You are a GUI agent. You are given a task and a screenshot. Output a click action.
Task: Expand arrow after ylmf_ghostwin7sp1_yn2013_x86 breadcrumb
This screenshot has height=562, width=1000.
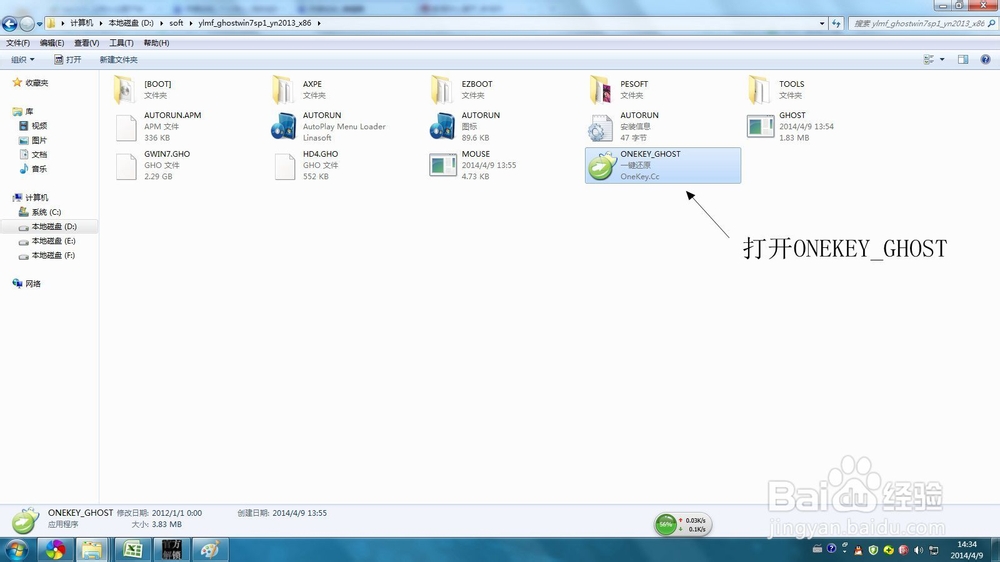319,23
